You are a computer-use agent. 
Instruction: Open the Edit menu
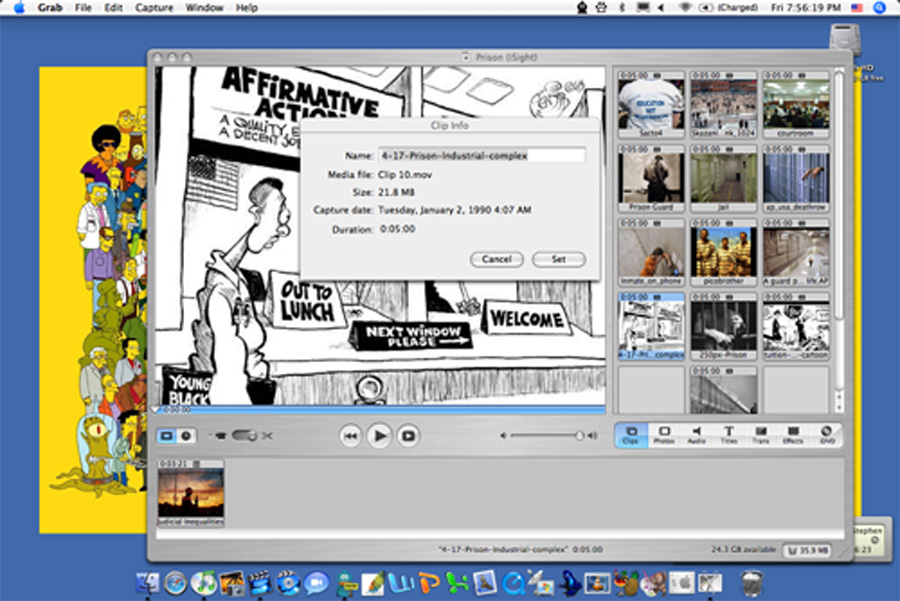tap(113, 7)
